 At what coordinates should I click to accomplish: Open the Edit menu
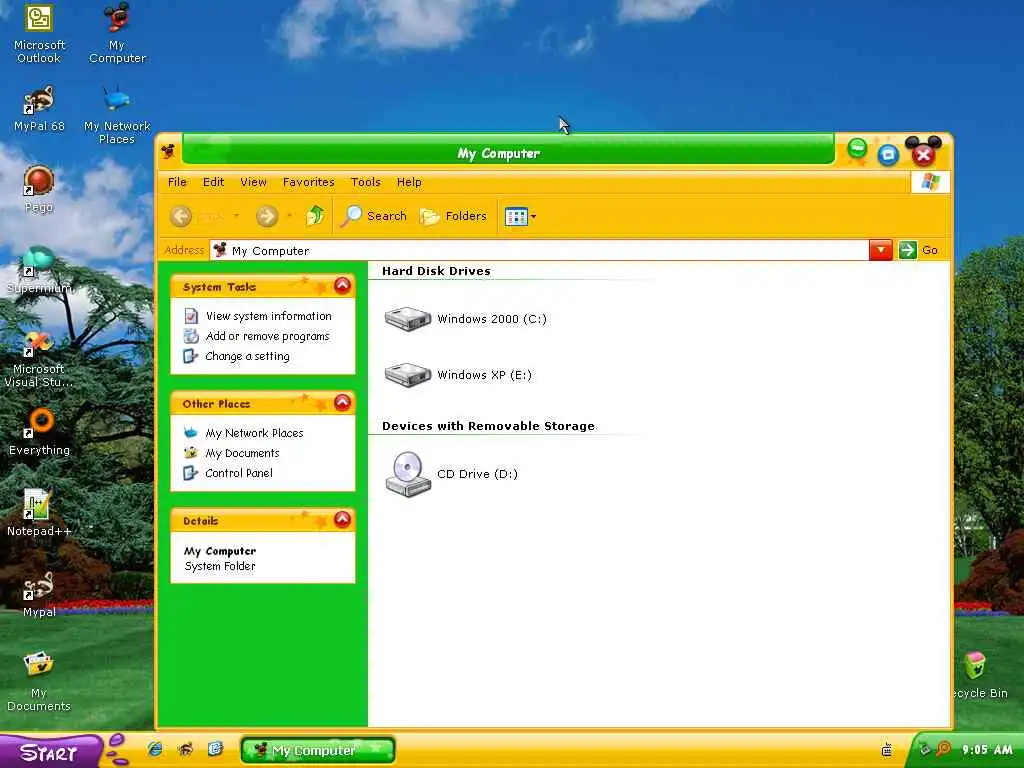tap(213, 182)
